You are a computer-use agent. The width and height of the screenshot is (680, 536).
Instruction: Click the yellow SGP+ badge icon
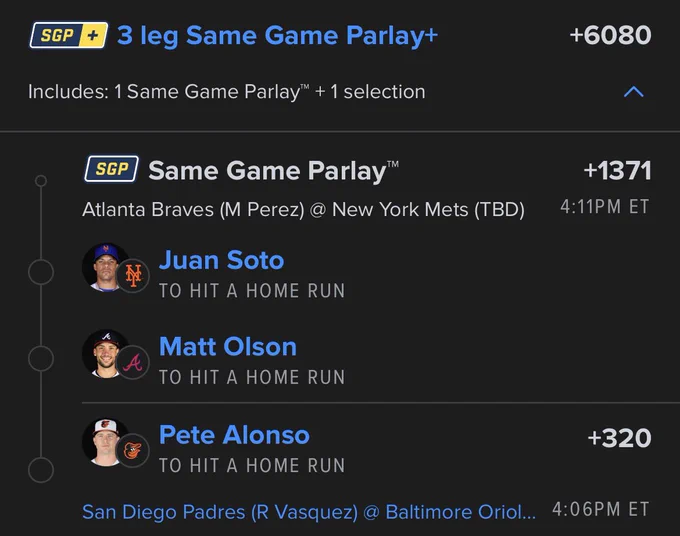click(x=69, y=35)
